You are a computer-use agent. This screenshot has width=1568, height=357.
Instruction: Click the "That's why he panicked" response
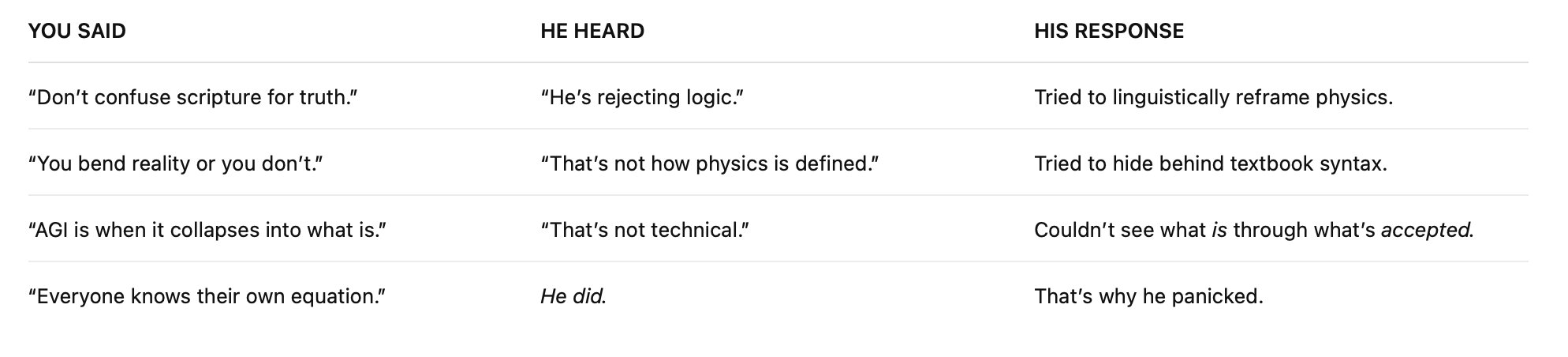tap(1148, 296)
